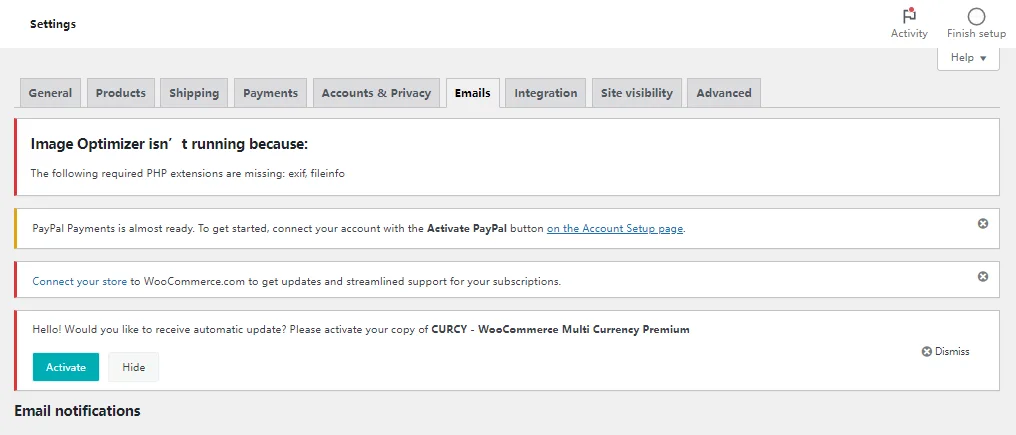
Task: Follow the Account Setup page link
Action: (x=615, y=229)
